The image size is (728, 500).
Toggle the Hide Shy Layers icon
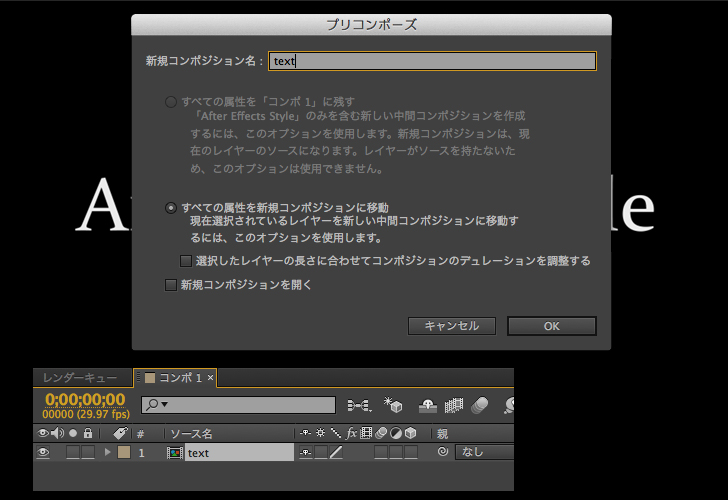(427, 405)
